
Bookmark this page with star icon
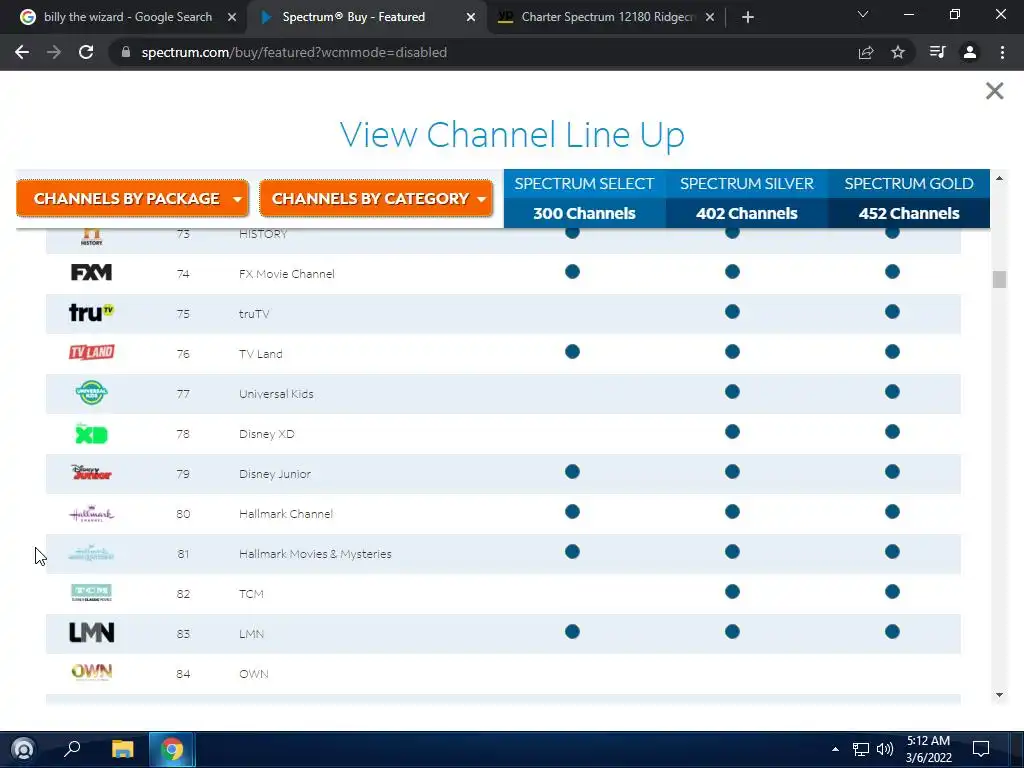click(x=898, y=52)
